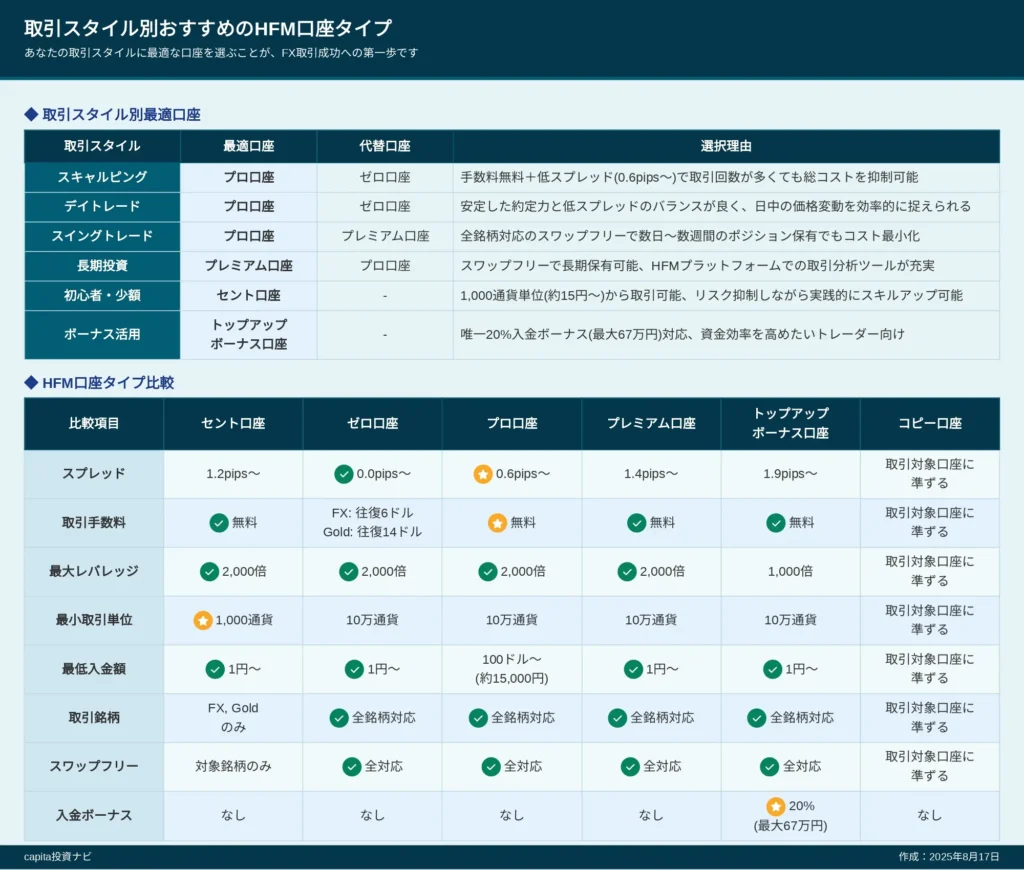
Task: Click check icon beside ゼロ口座 最低入金額 1円〜
Action: pyautogui.click(x=354, y=669)
